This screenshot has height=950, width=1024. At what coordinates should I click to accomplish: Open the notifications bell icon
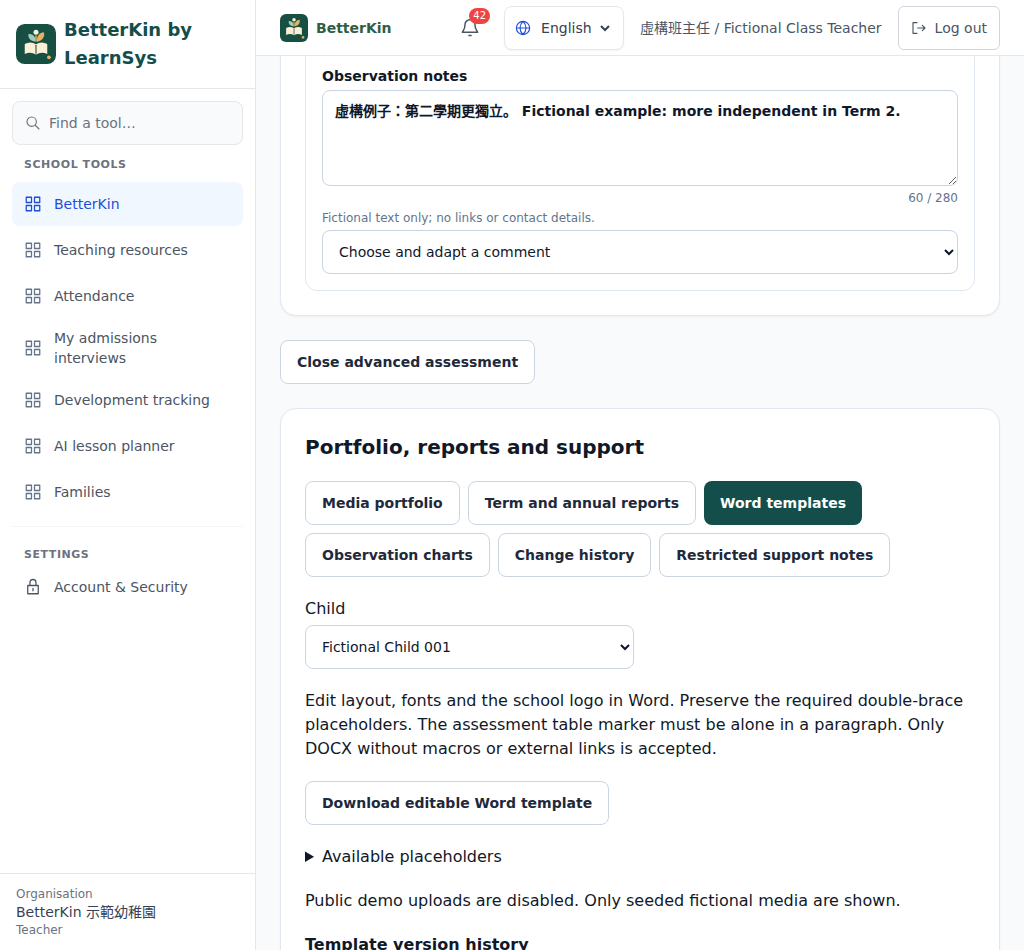[x=470, y=28]
